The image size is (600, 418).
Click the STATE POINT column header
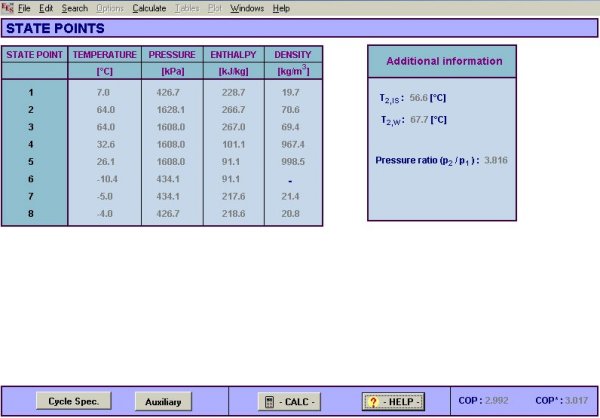click(34, 55)
